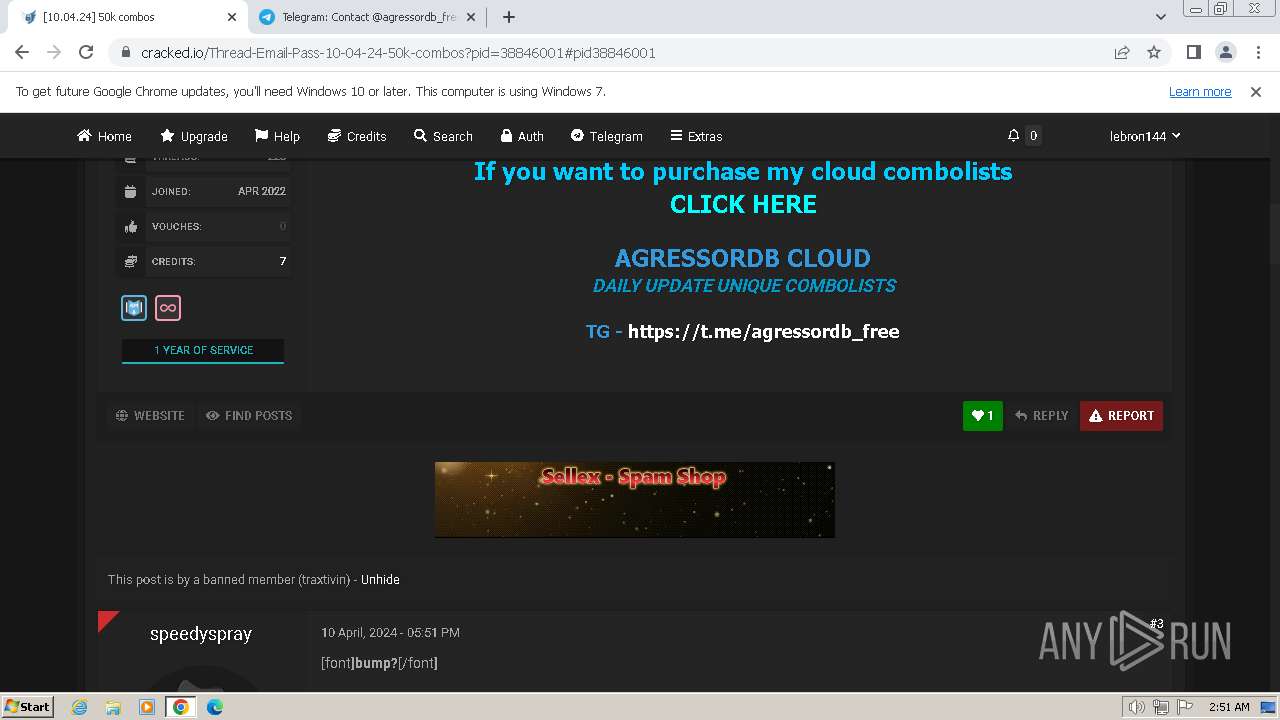Like the post with green heart button
This screenshot has height=720, width=1280.
point(982,416)
